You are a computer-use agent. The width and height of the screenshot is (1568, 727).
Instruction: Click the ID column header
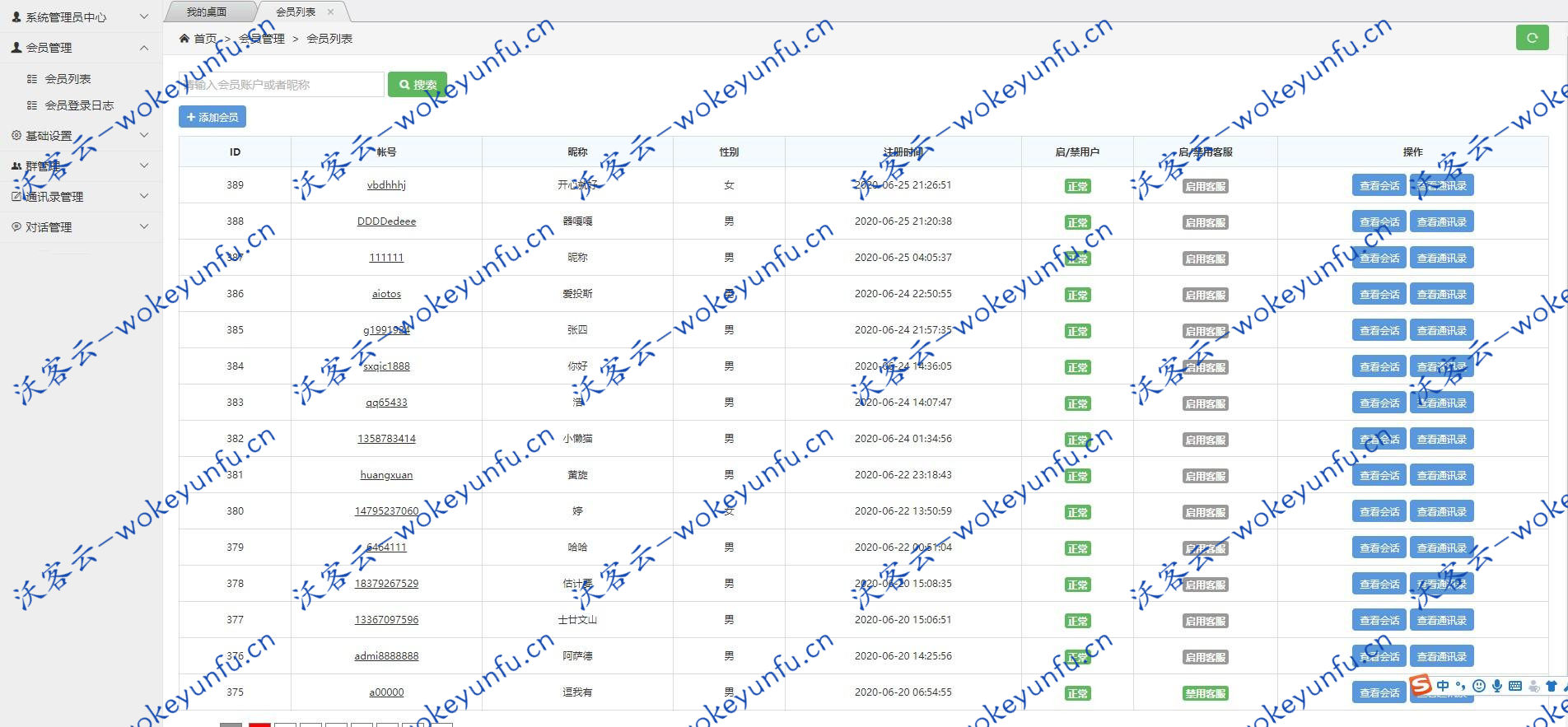235,152
